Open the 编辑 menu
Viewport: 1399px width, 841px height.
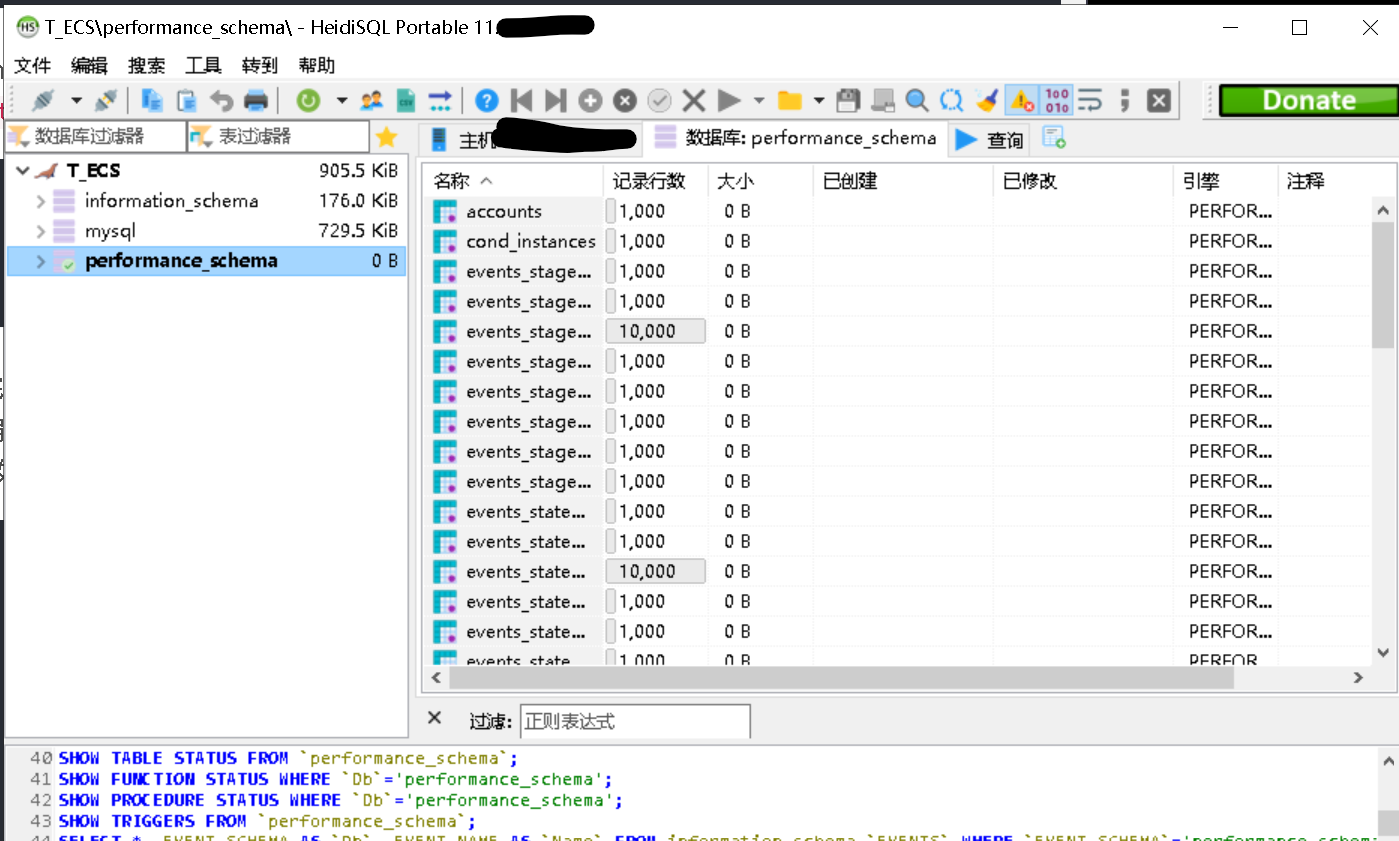[89, 65]
